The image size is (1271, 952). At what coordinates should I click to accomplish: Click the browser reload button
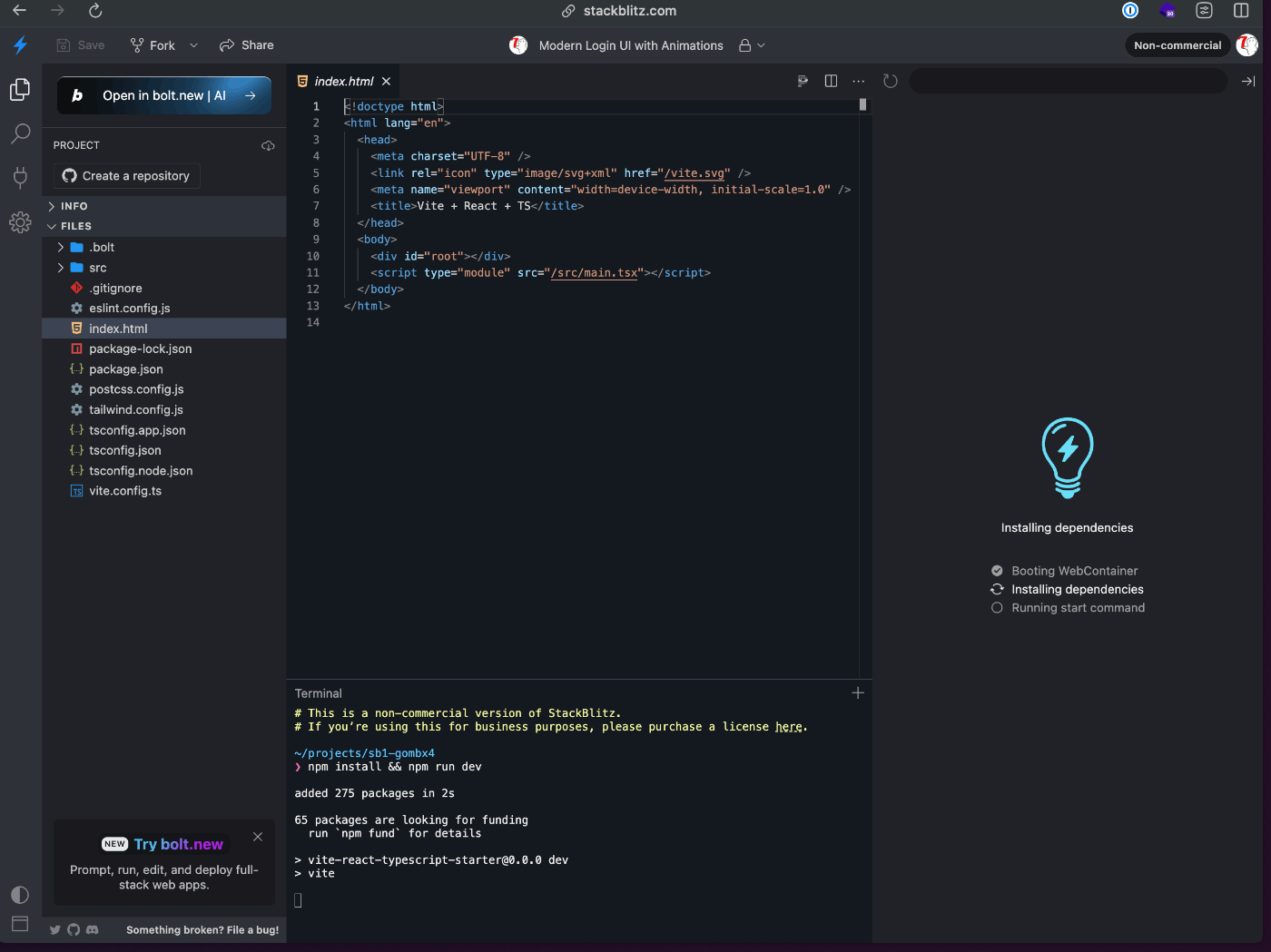(95, 10)
